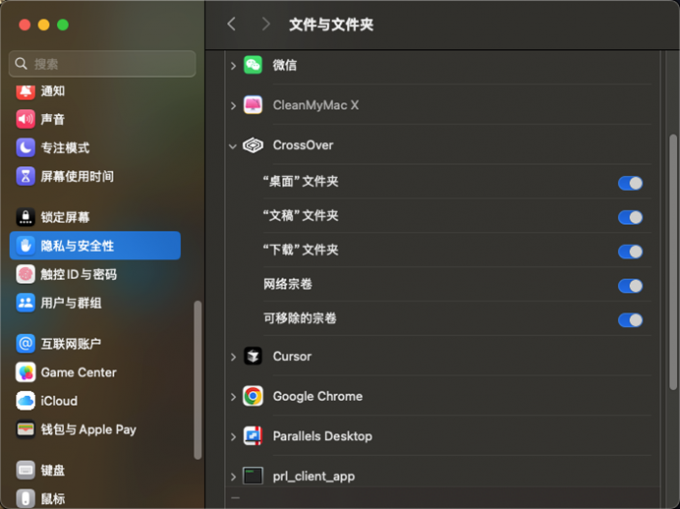Select 锁定屏幕 in sidebar
The width and height of the screenshot is (680, 509).
coord(95,217)
